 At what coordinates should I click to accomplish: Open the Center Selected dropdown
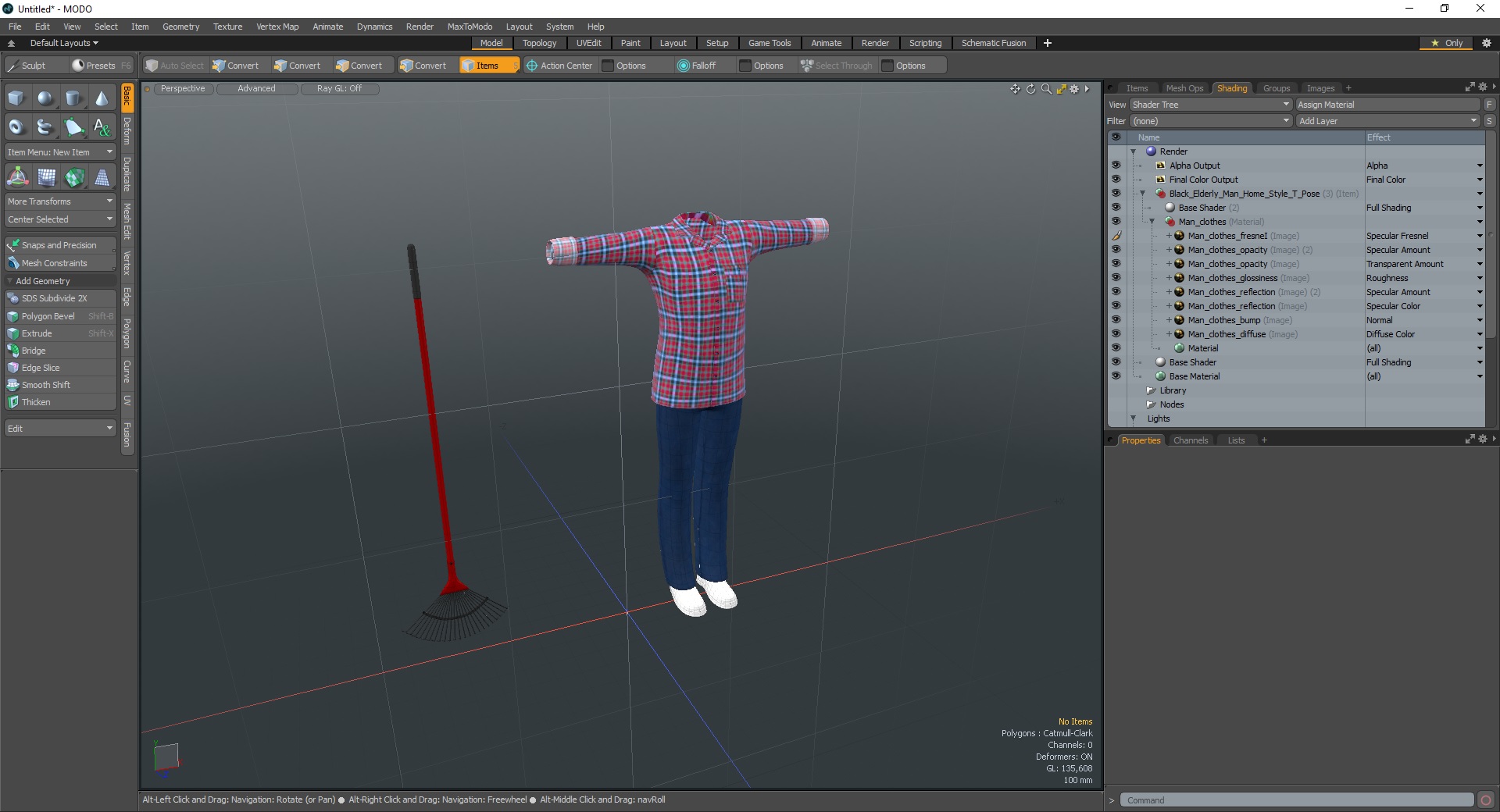[61, 219]
